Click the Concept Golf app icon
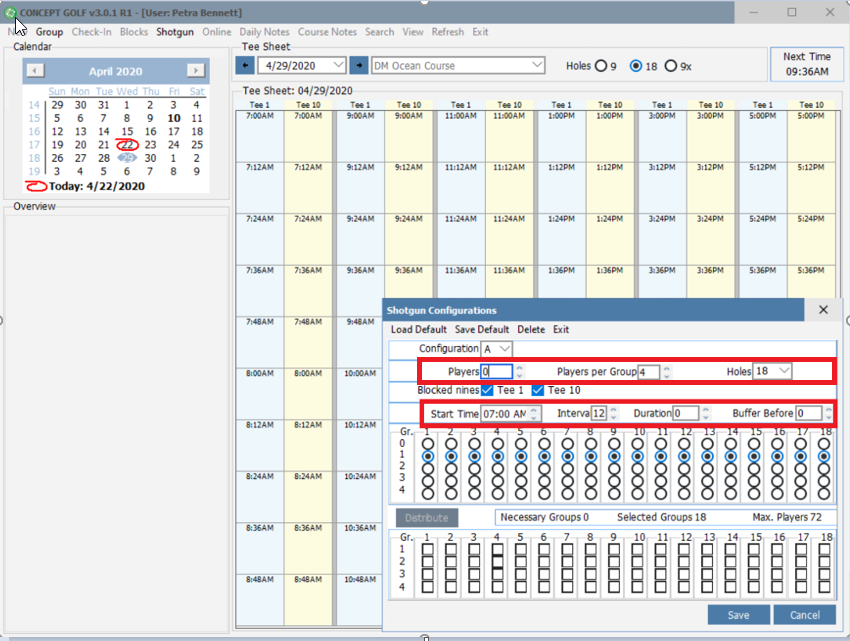The width and height of the screenshot is (850, 641). click(x=10, y=12)
